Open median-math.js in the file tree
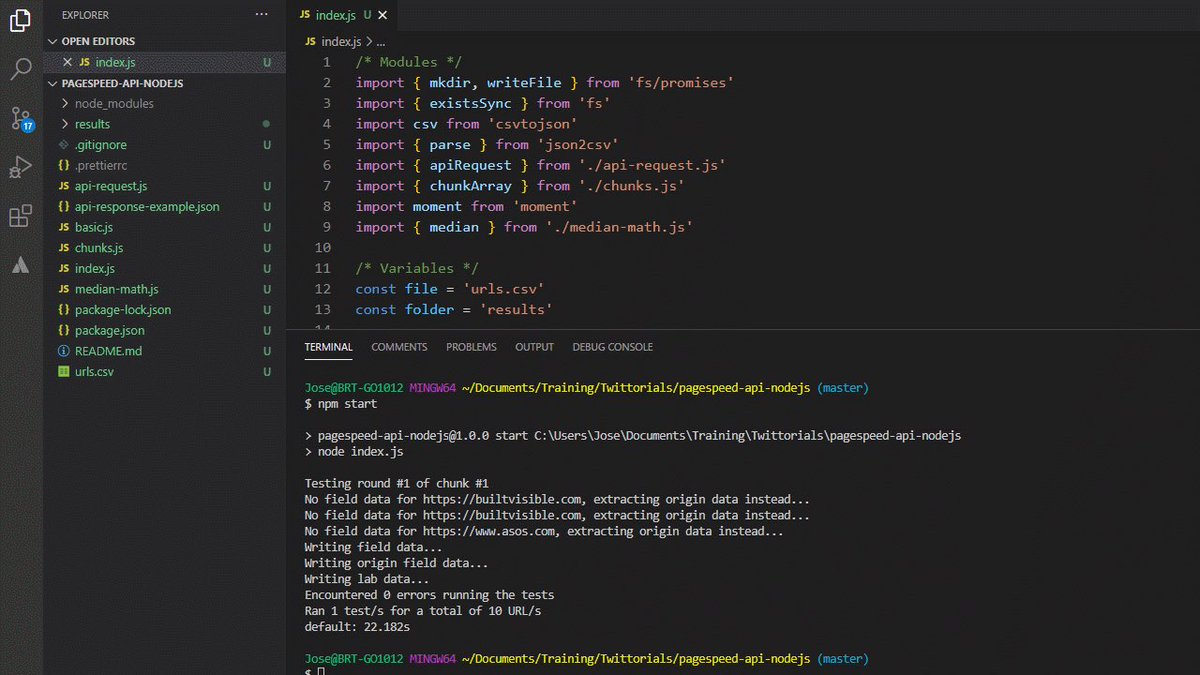1200x675 pixels. point(117,289)
